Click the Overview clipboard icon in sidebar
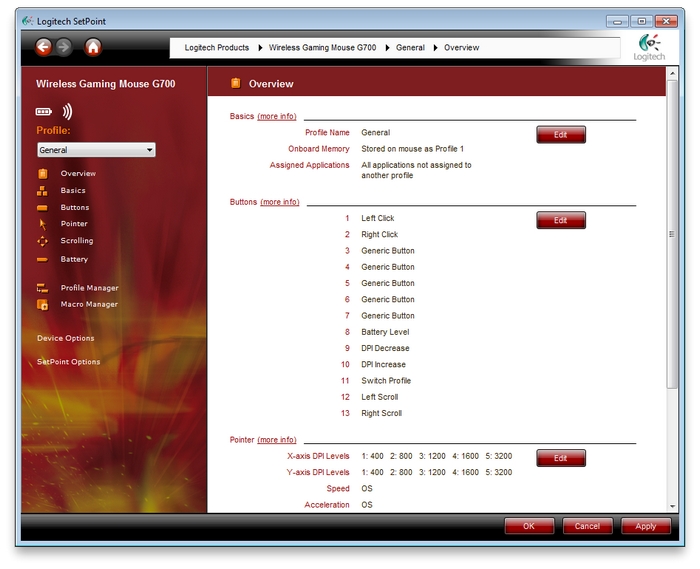The height and width of the screenshot is (569, 700). point(43,174)
